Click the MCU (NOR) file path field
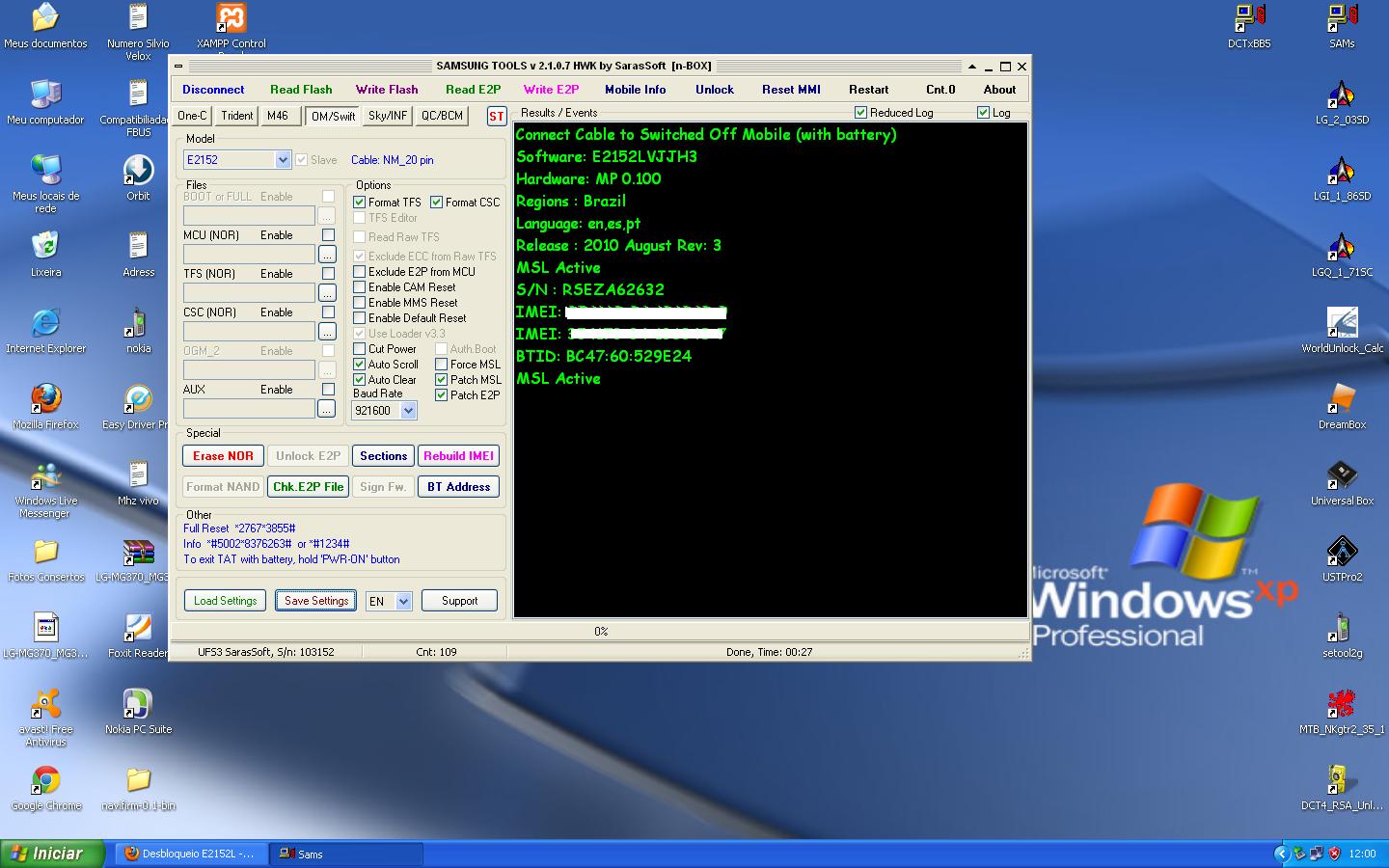 coord(249,255)
